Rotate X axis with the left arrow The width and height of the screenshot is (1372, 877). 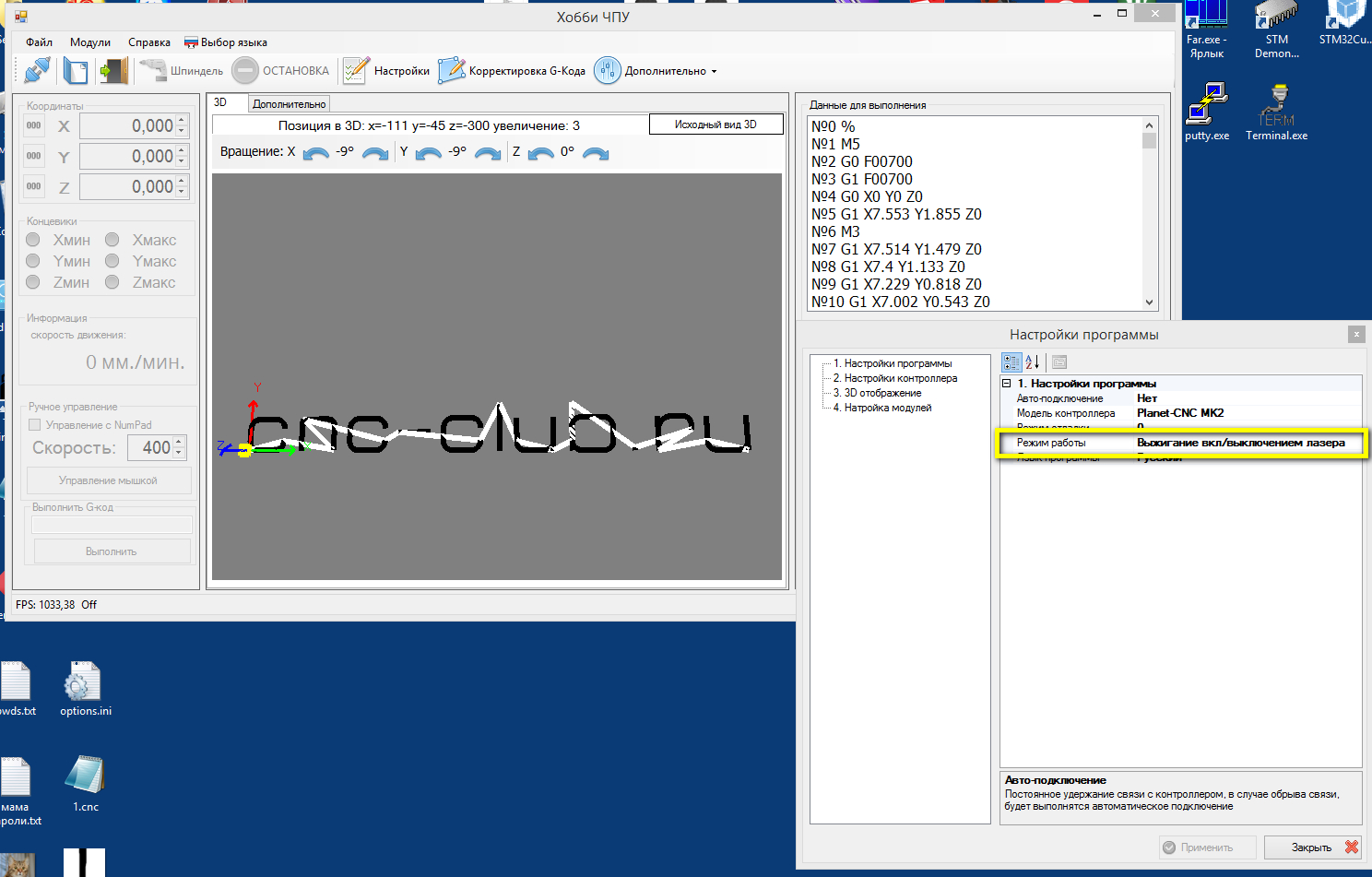(316, 153)
